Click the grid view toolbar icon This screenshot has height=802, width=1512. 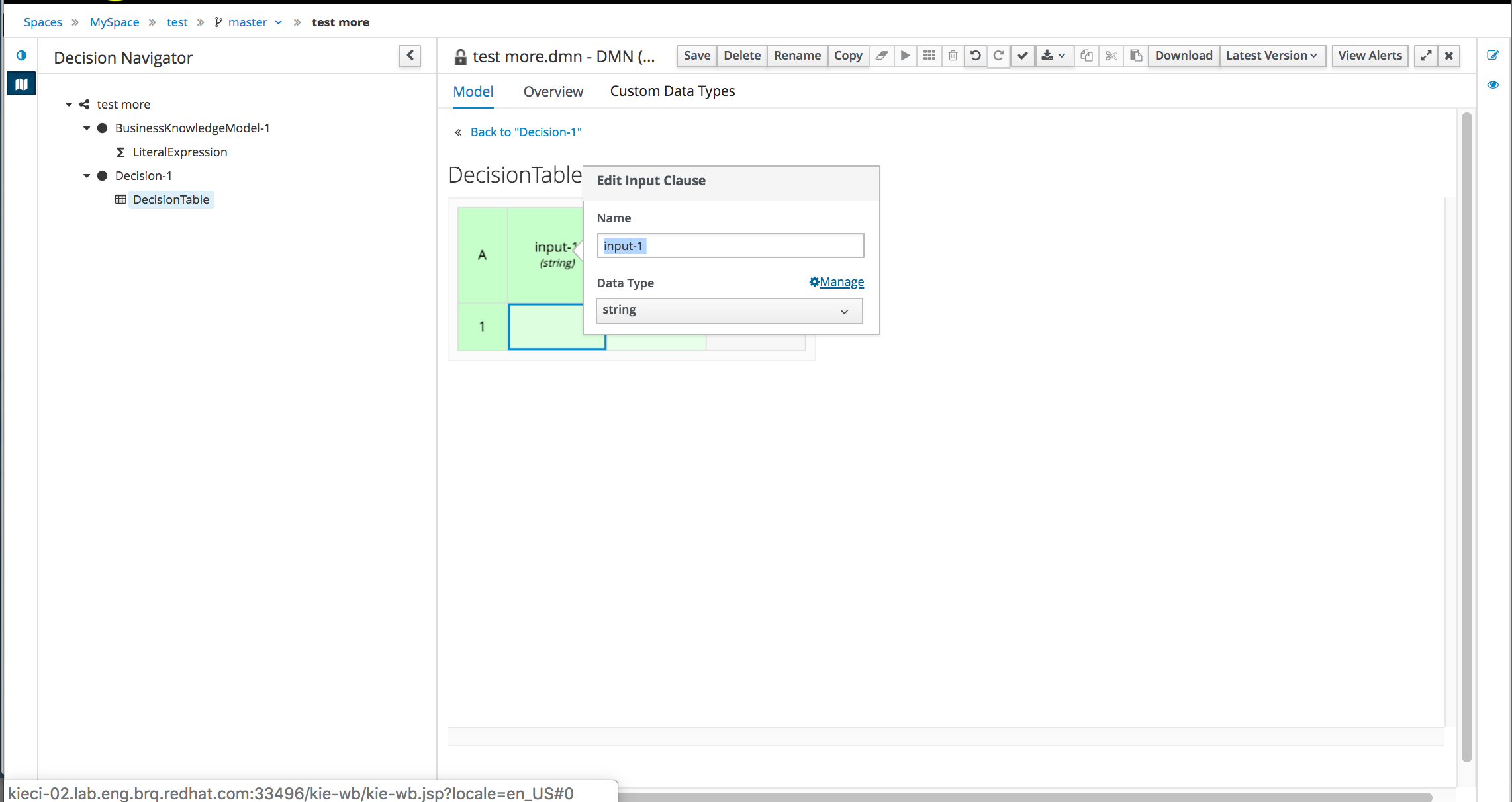929,56
